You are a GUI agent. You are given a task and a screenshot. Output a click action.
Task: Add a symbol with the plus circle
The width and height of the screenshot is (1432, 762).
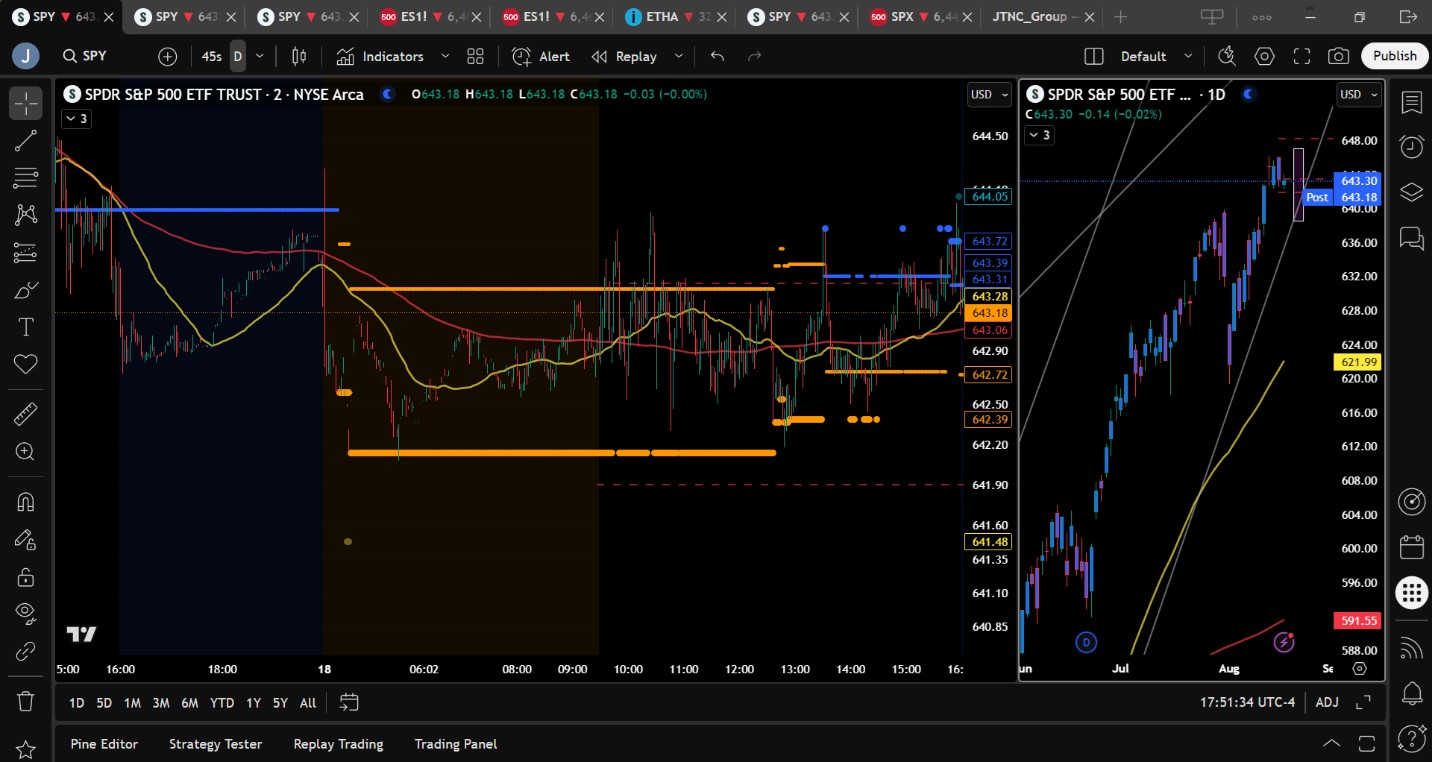click(x=167, y=56)
